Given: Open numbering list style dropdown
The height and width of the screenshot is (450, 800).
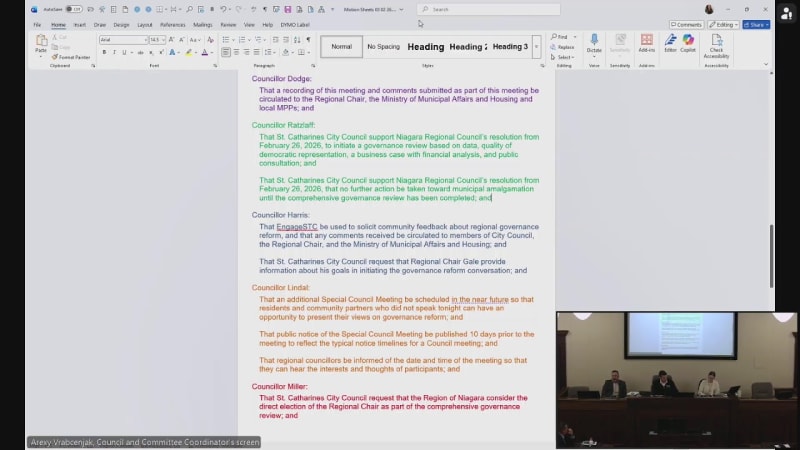Looking at the screenshot, I should point(249,40).
